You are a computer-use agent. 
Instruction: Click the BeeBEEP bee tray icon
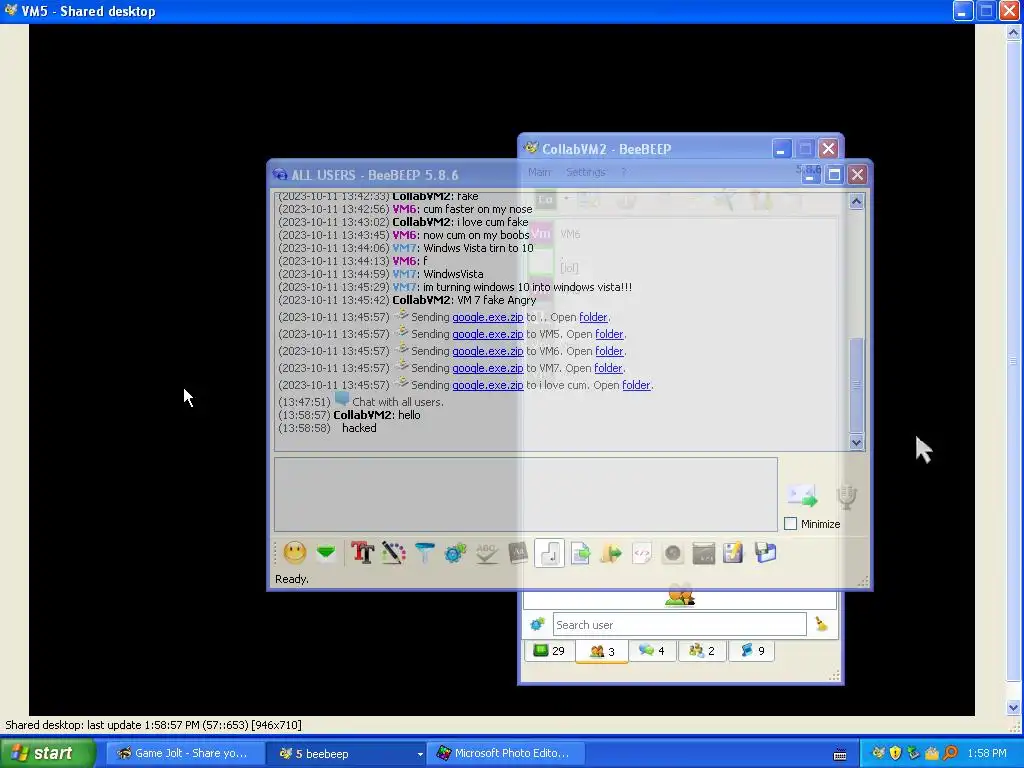[879, 754]
